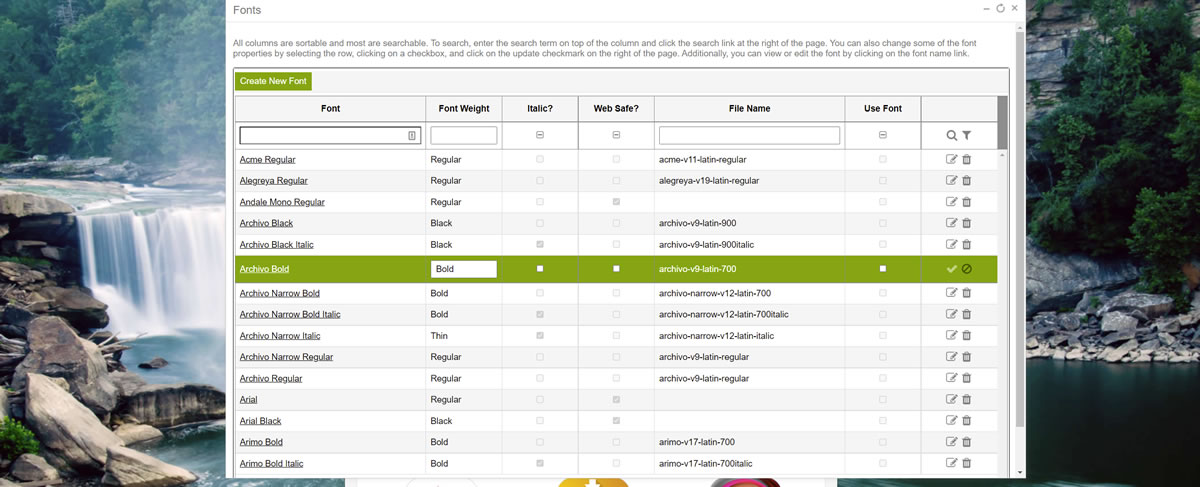Click the funnel filter icon in filter row

[967, 135]
